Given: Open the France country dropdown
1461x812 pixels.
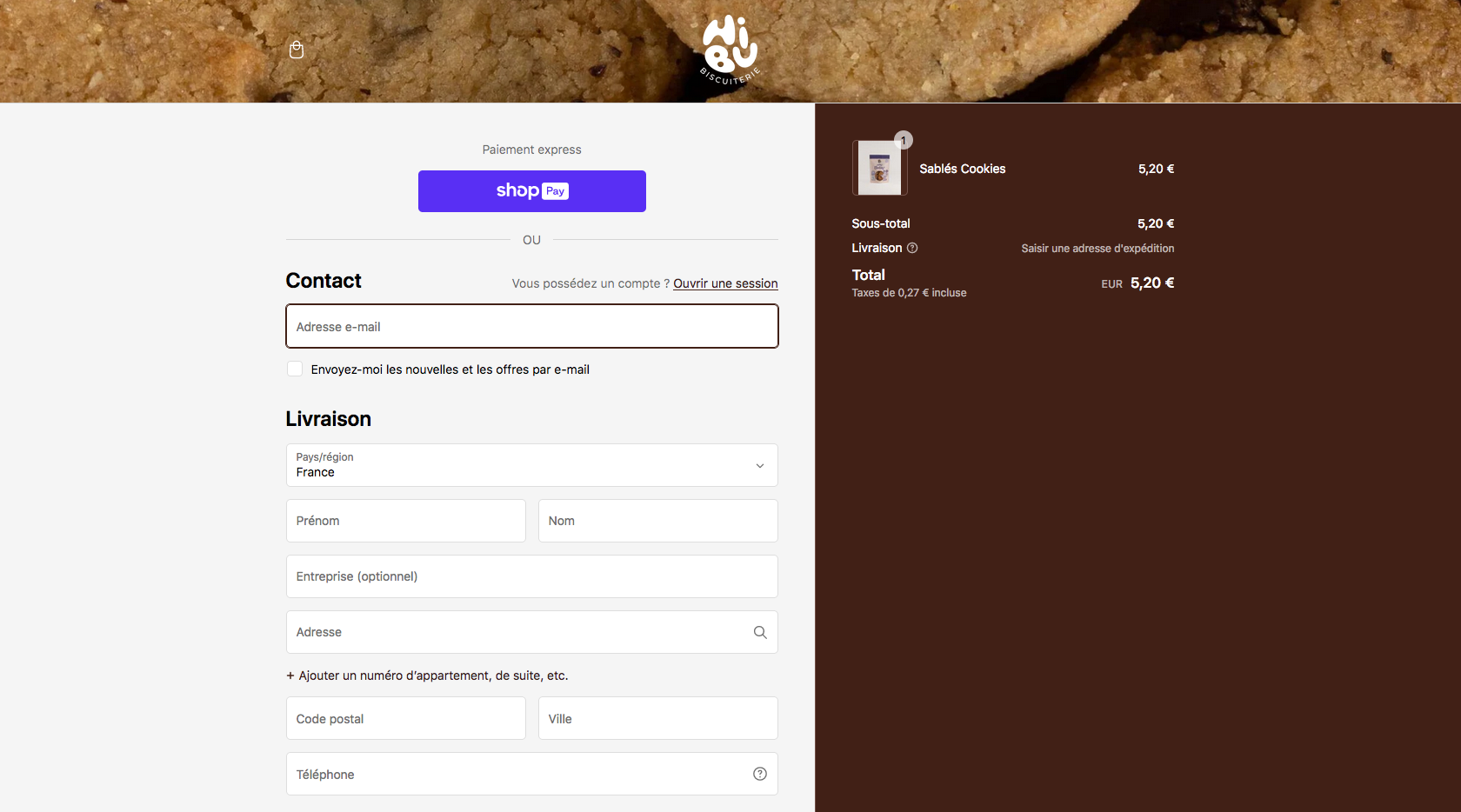Looking at the screenshot, I should pyautogui.click(x=532, y=465).
